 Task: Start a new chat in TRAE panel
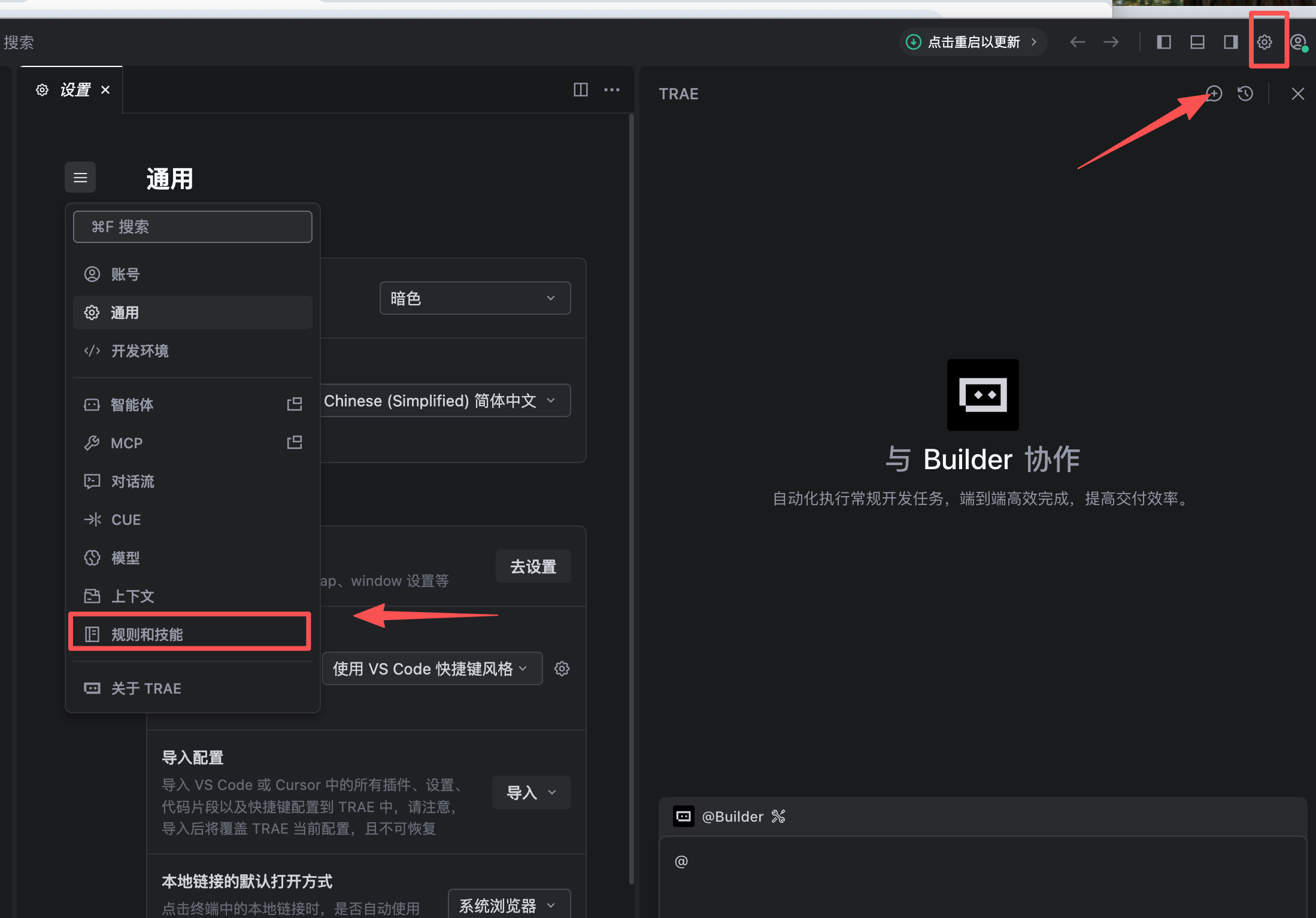tap(1214, 93)
